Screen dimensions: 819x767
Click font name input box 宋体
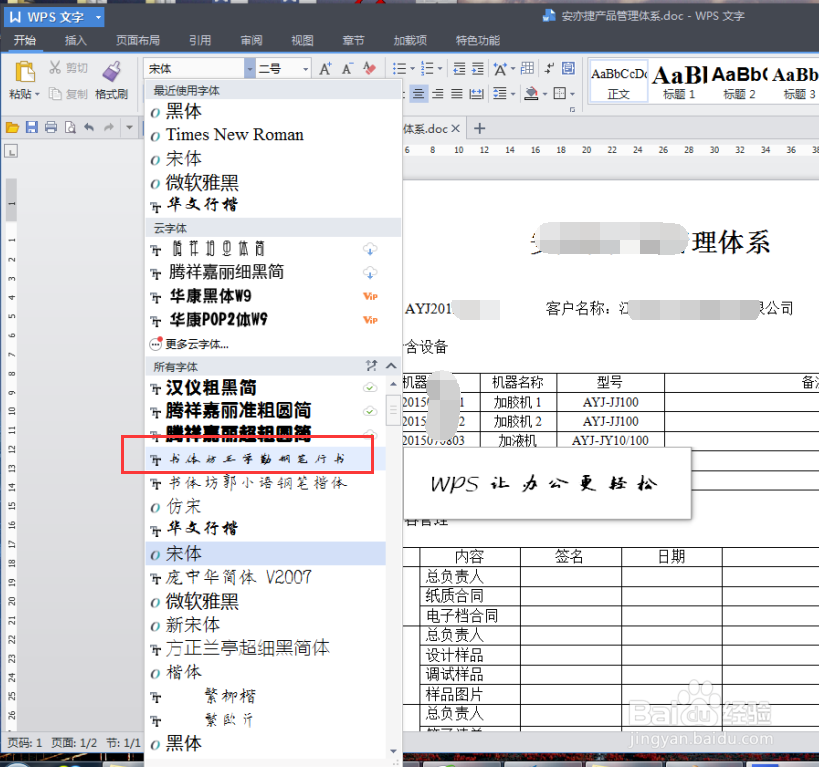coord(194,69)
